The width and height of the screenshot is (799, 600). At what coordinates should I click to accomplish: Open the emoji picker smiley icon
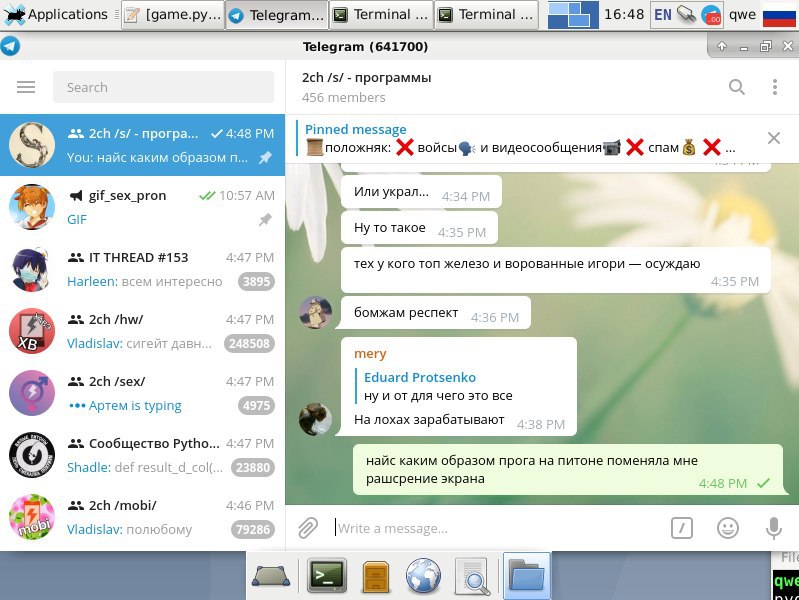point(728,528)
